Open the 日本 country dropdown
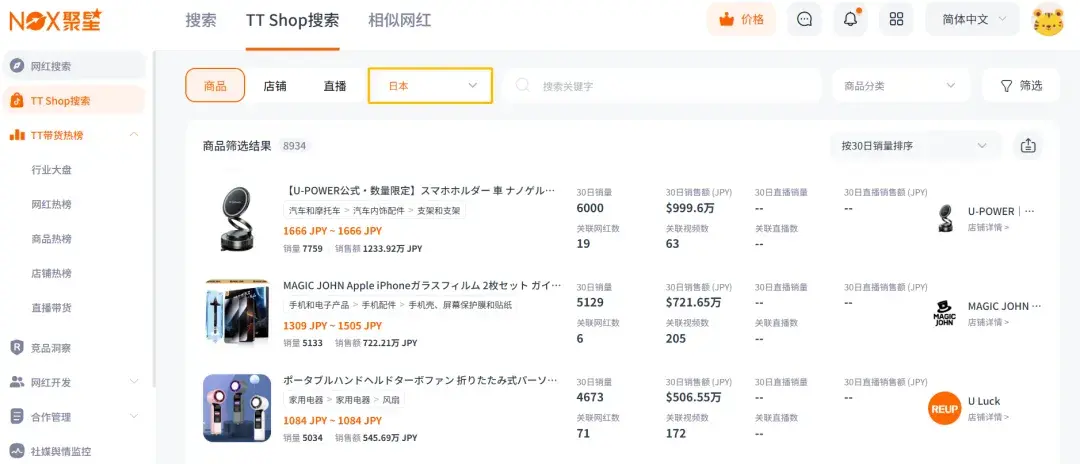 tap(430, 85)
